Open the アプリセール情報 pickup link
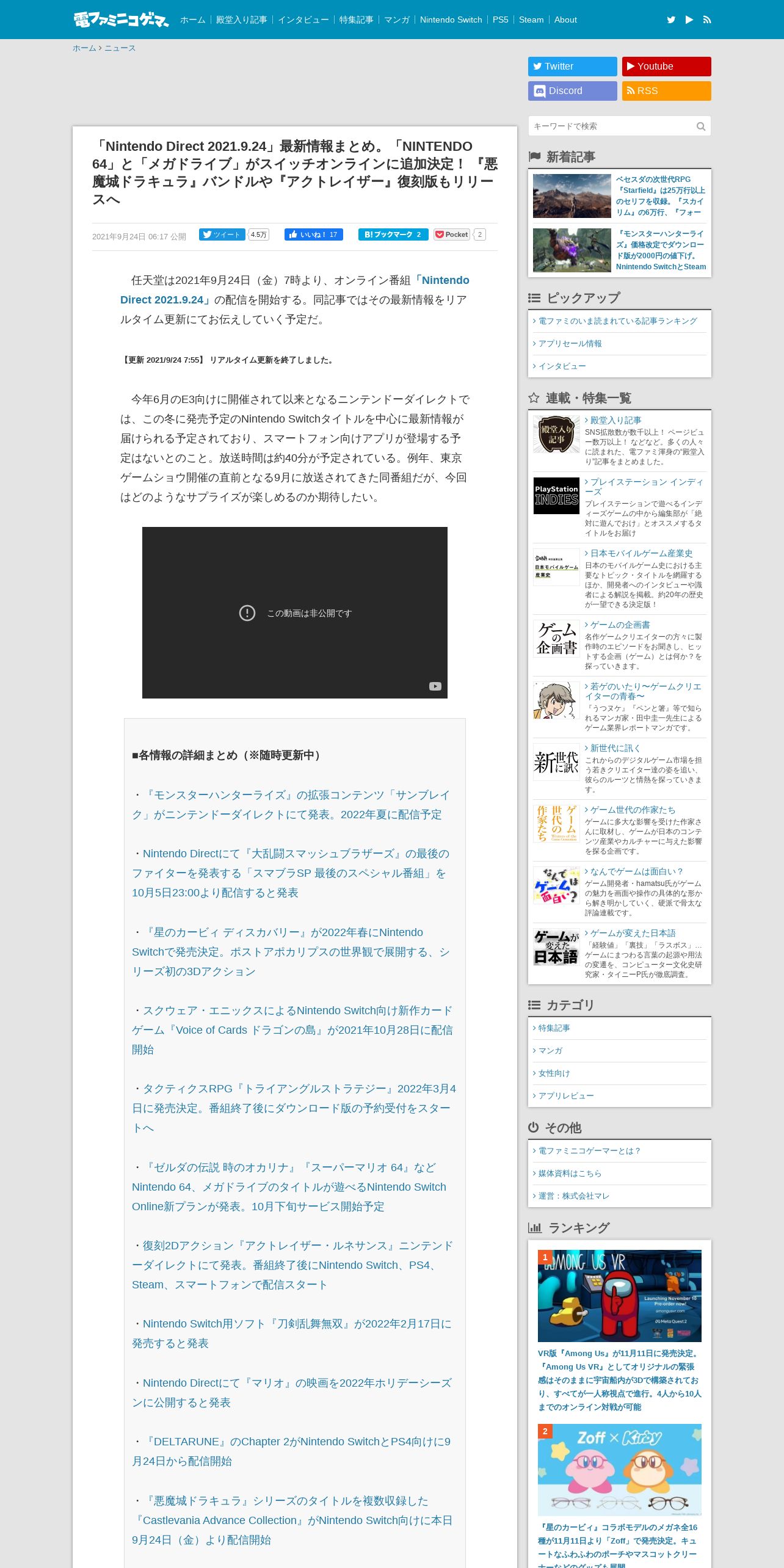784x1568 pixels. pos(570,344)
